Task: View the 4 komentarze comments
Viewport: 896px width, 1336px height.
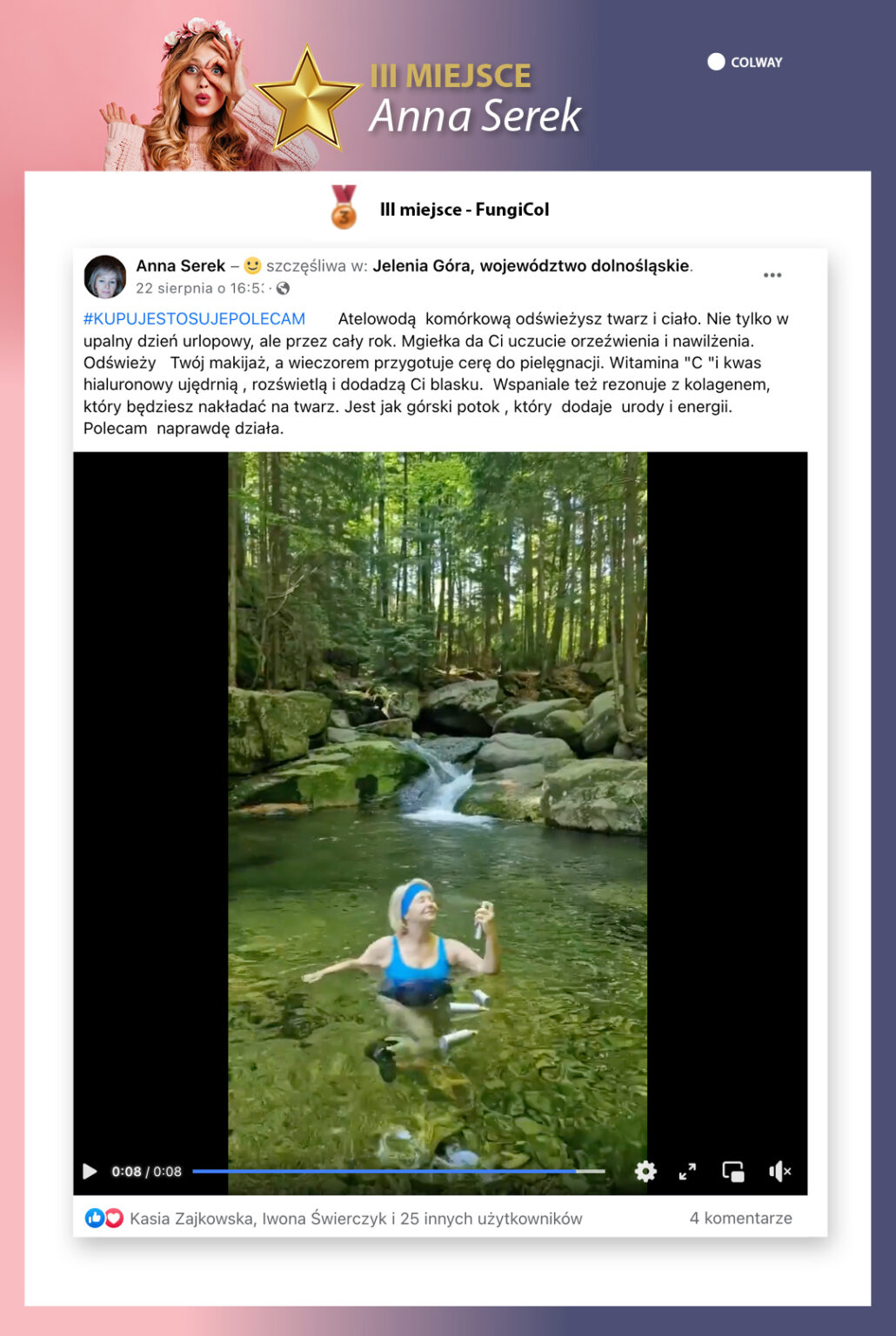Action: pyautogui.click(x=740, y=1219)
